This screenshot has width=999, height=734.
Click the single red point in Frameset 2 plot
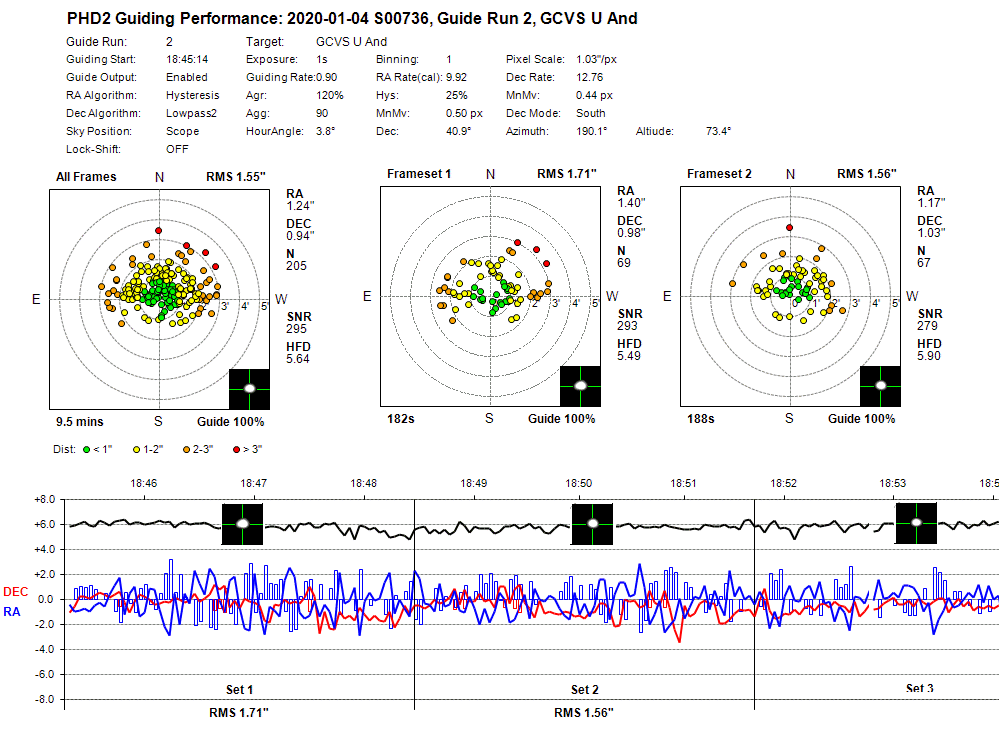790,227
